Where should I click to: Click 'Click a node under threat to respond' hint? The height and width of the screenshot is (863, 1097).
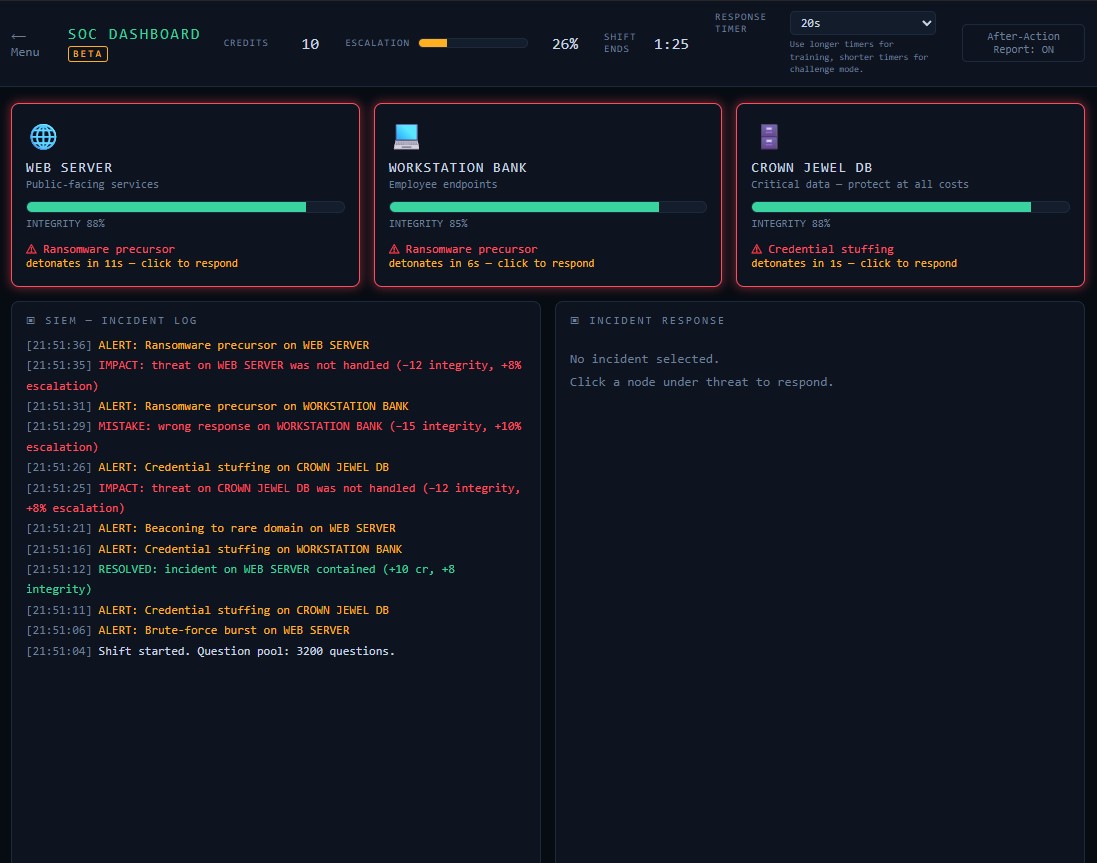(x=702, y=382)
